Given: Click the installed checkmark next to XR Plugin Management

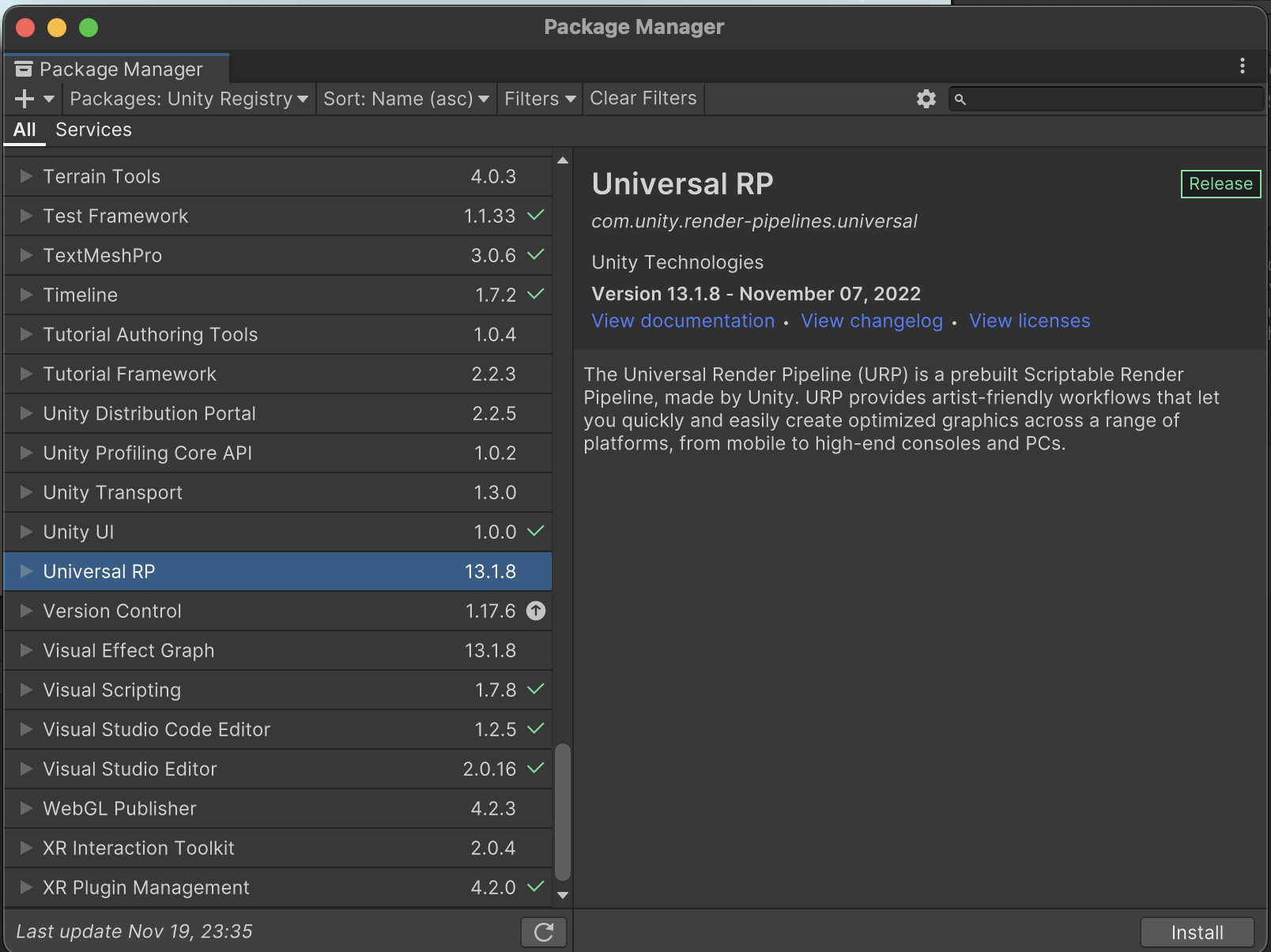Looking at the screenshot, I should (x=536, y=886).
